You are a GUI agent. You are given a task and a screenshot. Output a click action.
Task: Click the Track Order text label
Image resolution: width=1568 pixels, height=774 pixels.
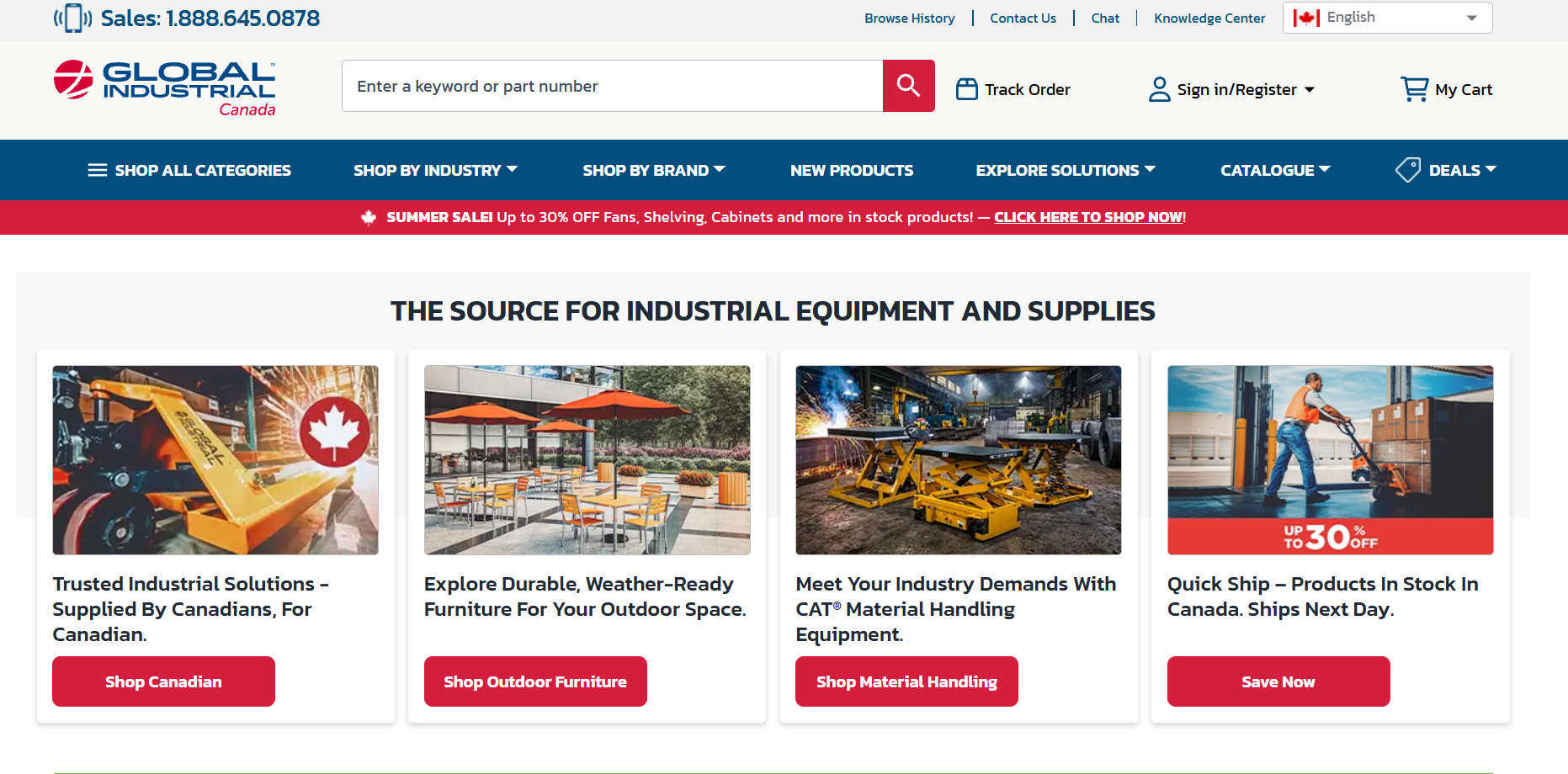(1028, 89)
